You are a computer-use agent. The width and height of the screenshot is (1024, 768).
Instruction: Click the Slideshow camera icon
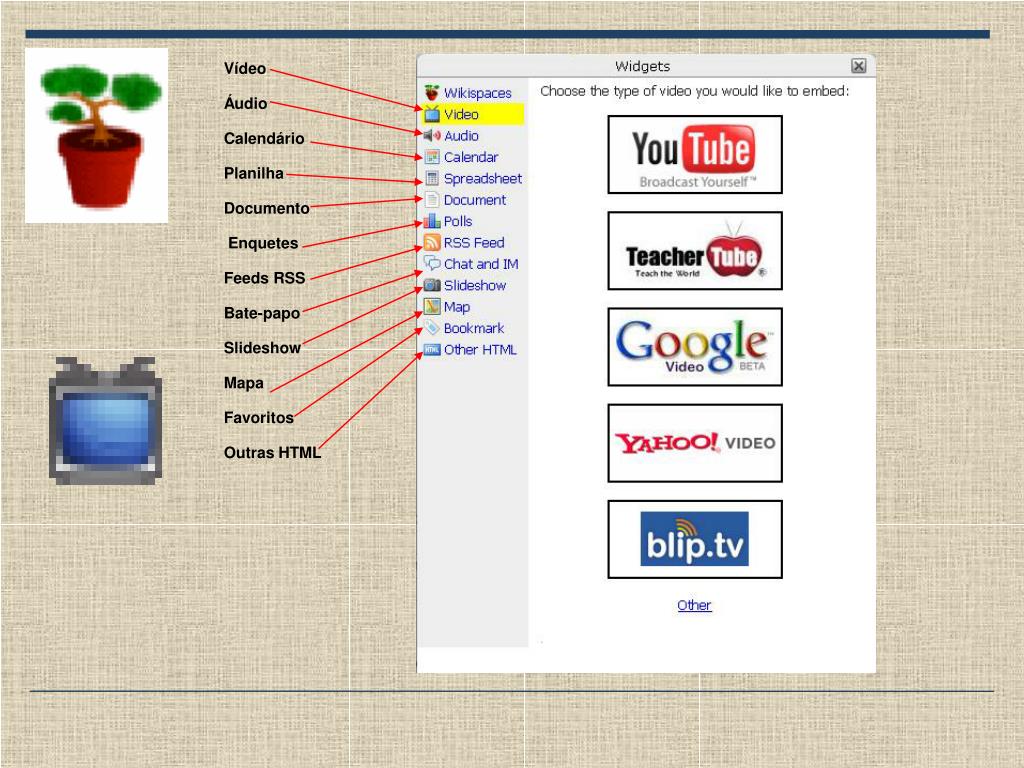[x=432, y=285]
